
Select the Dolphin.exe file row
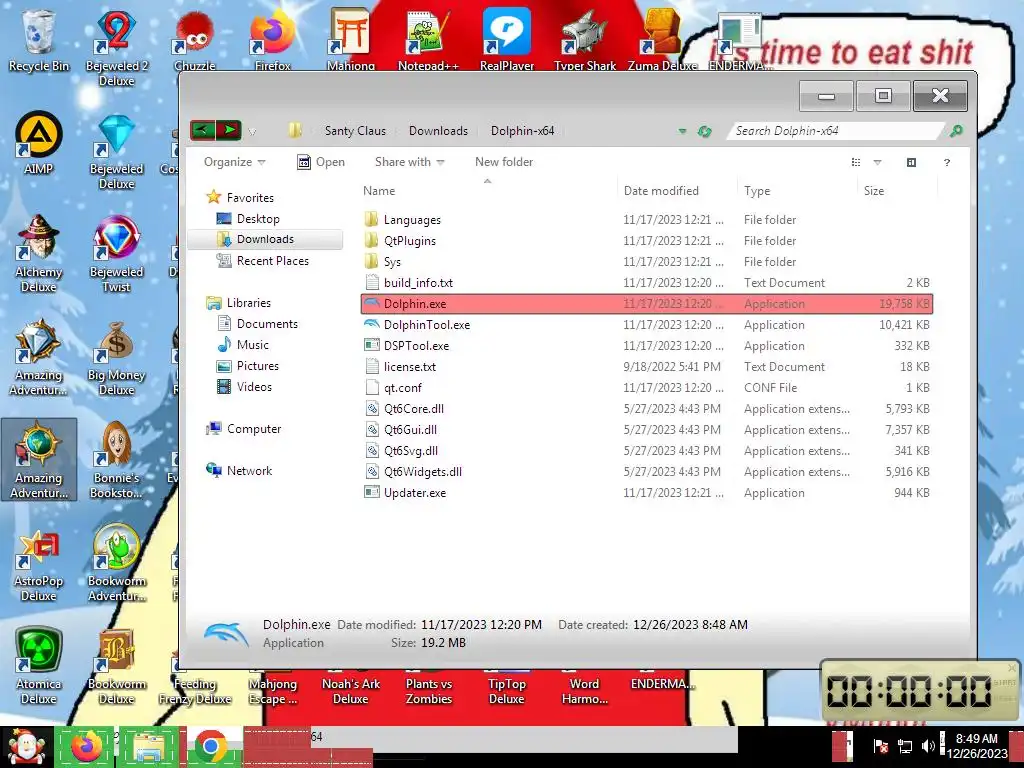coord(647,304)
